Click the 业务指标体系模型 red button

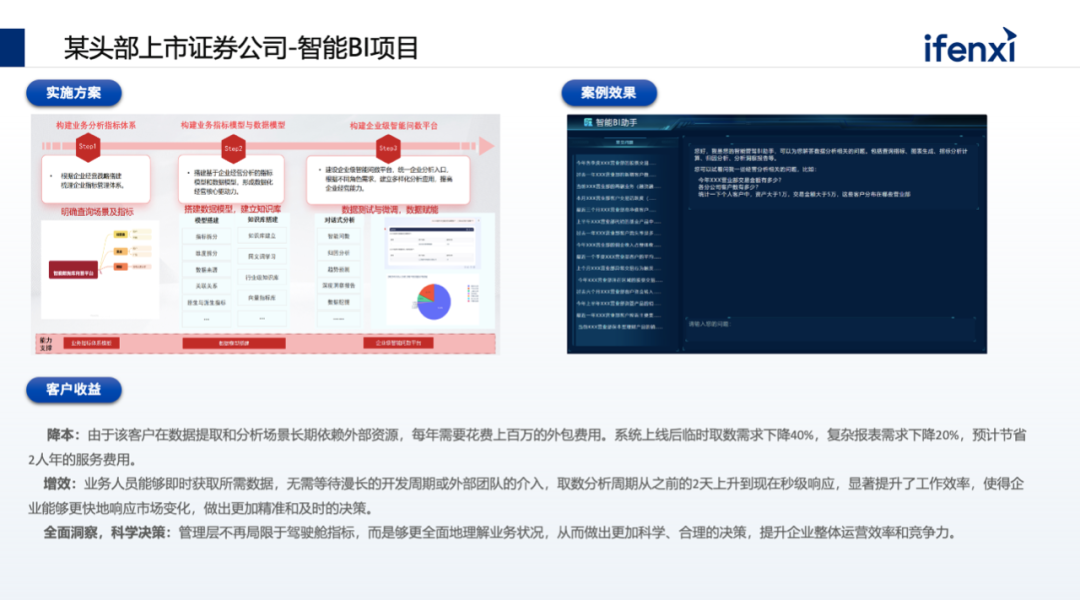(89, 343)
